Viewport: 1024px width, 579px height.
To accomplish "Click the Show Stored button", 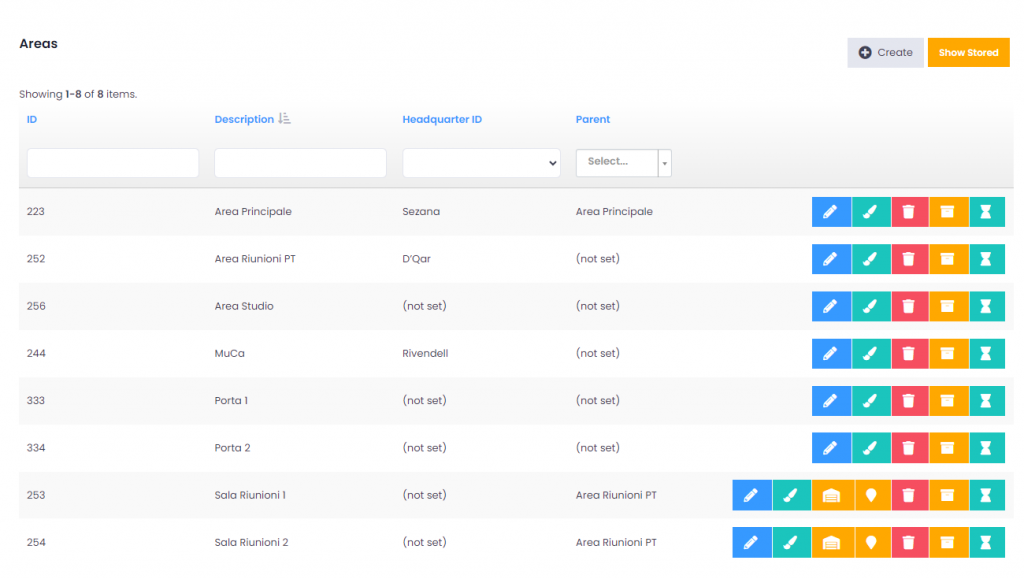I will pos(968,53).
